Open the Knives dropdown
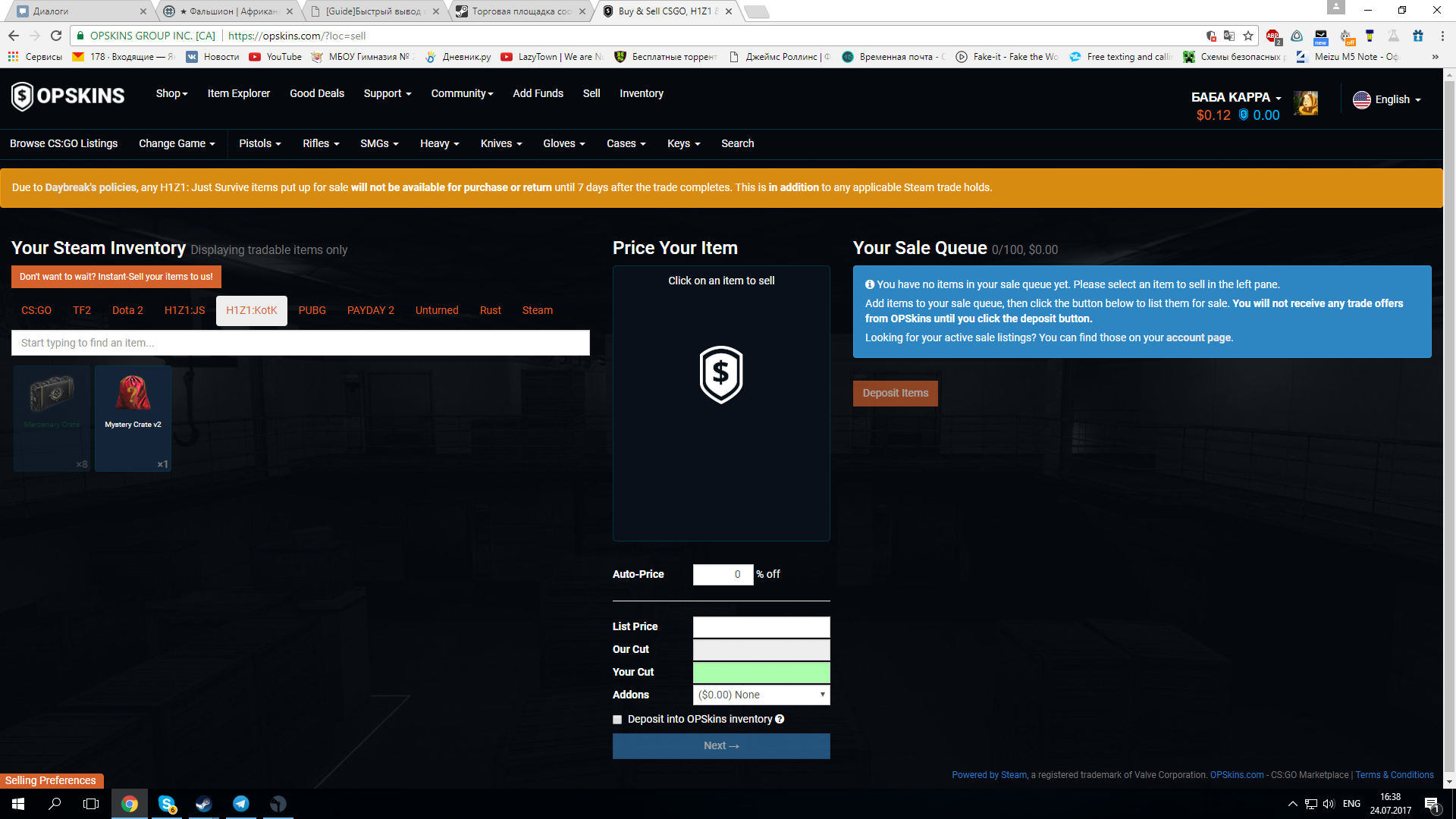 tap(501, 143)
